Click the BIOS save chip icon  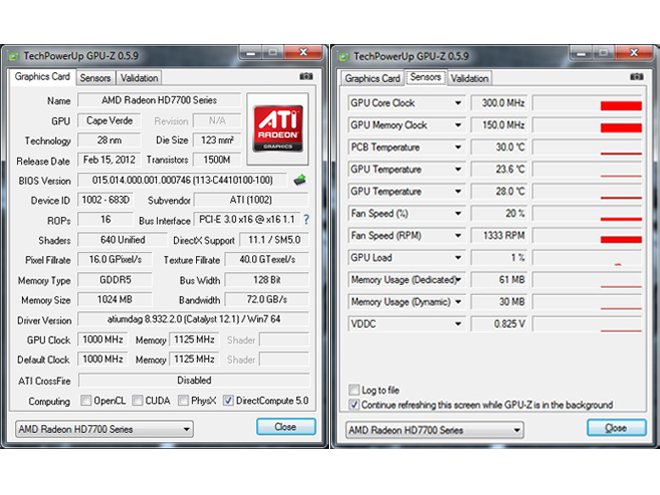point(300,180)
